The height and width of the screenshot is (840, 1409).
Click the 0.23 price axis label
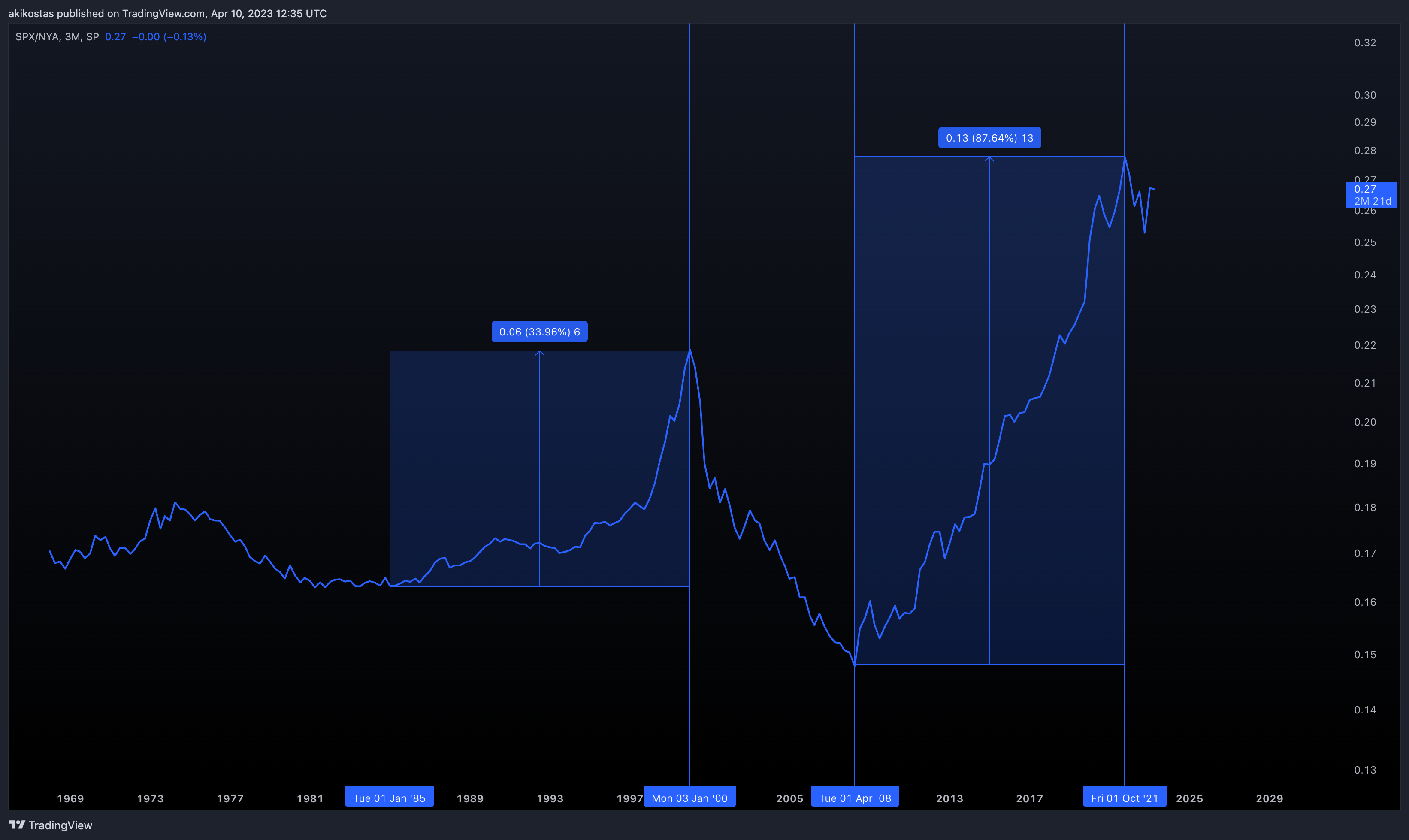1365,309
